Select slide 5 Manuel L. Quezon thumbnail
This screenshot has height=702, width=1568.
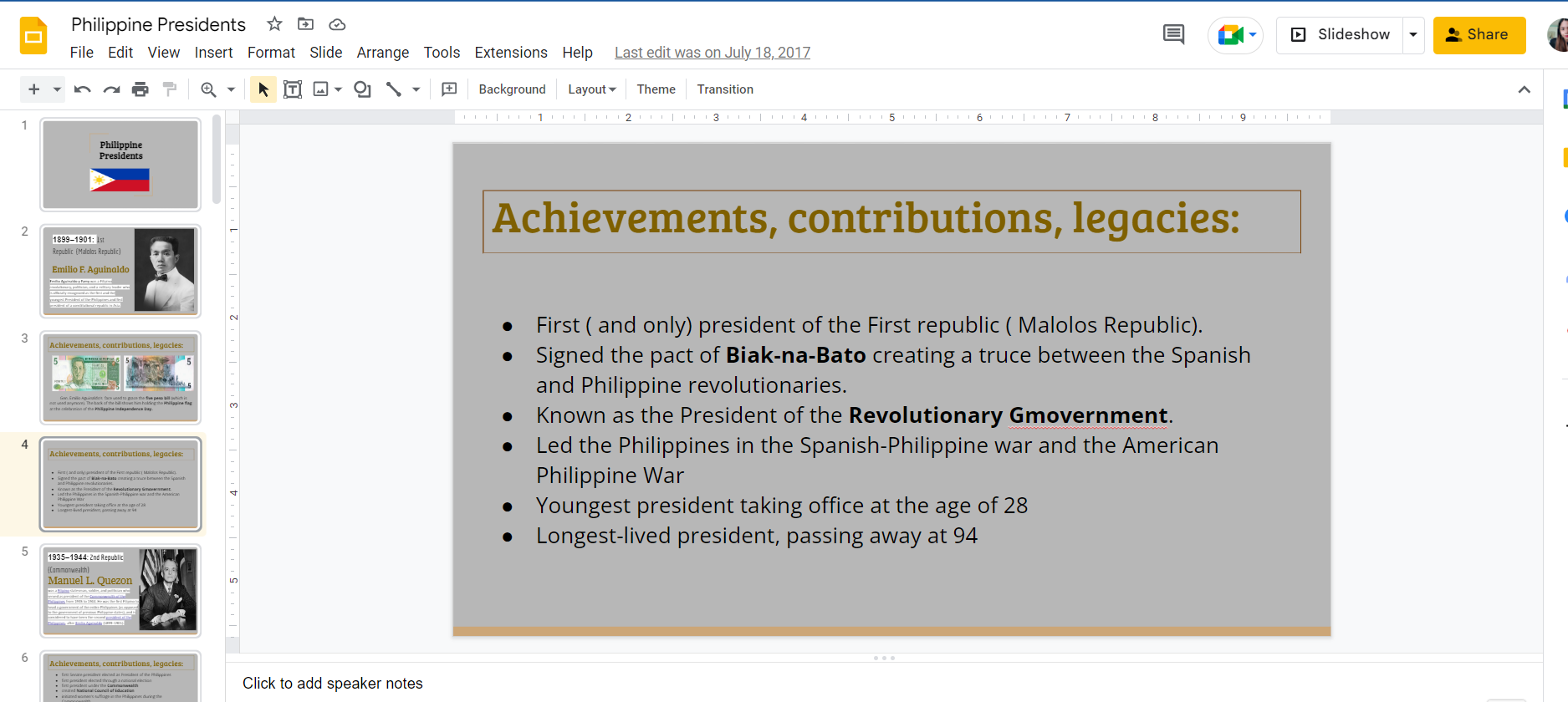[x=121, y=591]
